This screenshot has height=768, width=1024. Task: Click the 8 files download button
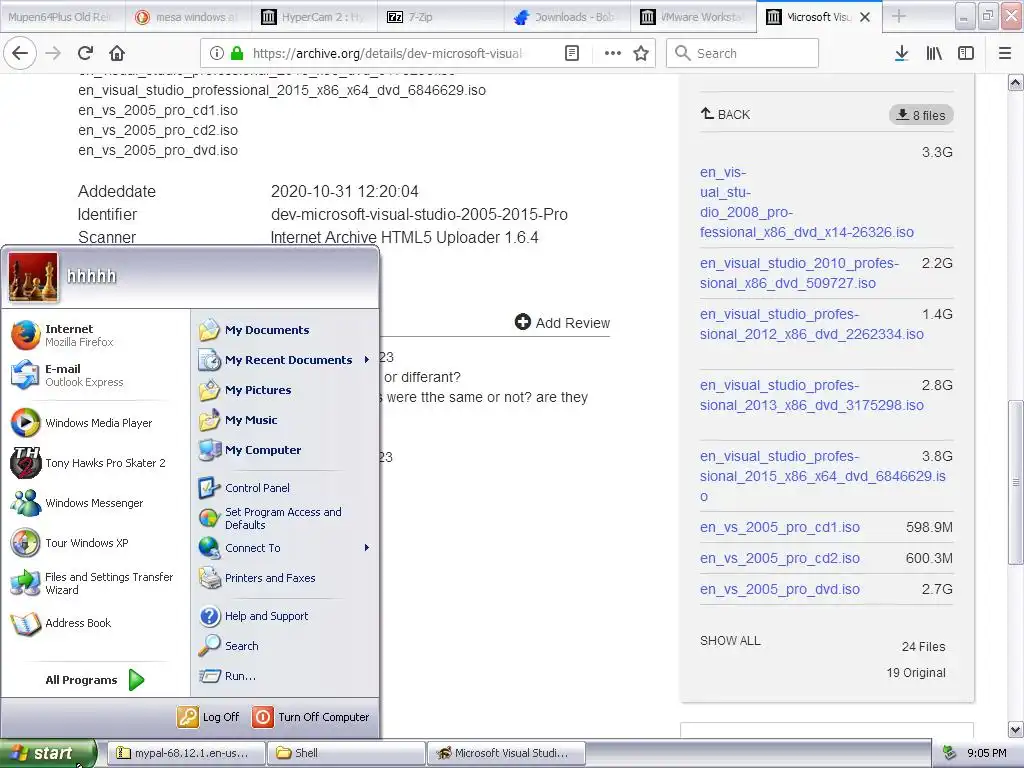click(921, 115)
